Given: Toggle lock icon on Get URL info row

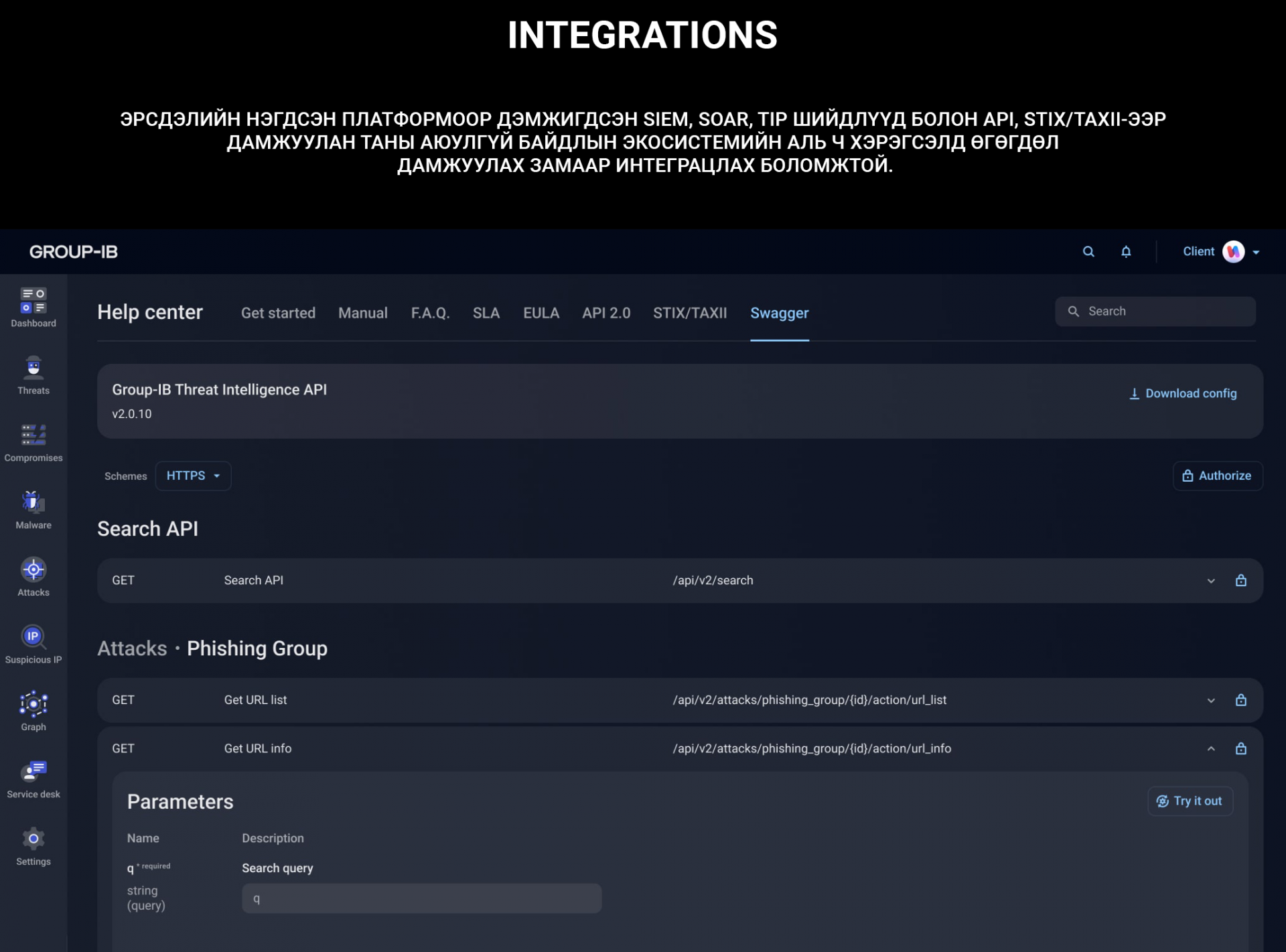Looking at the screenshot, I should 1240,749.
